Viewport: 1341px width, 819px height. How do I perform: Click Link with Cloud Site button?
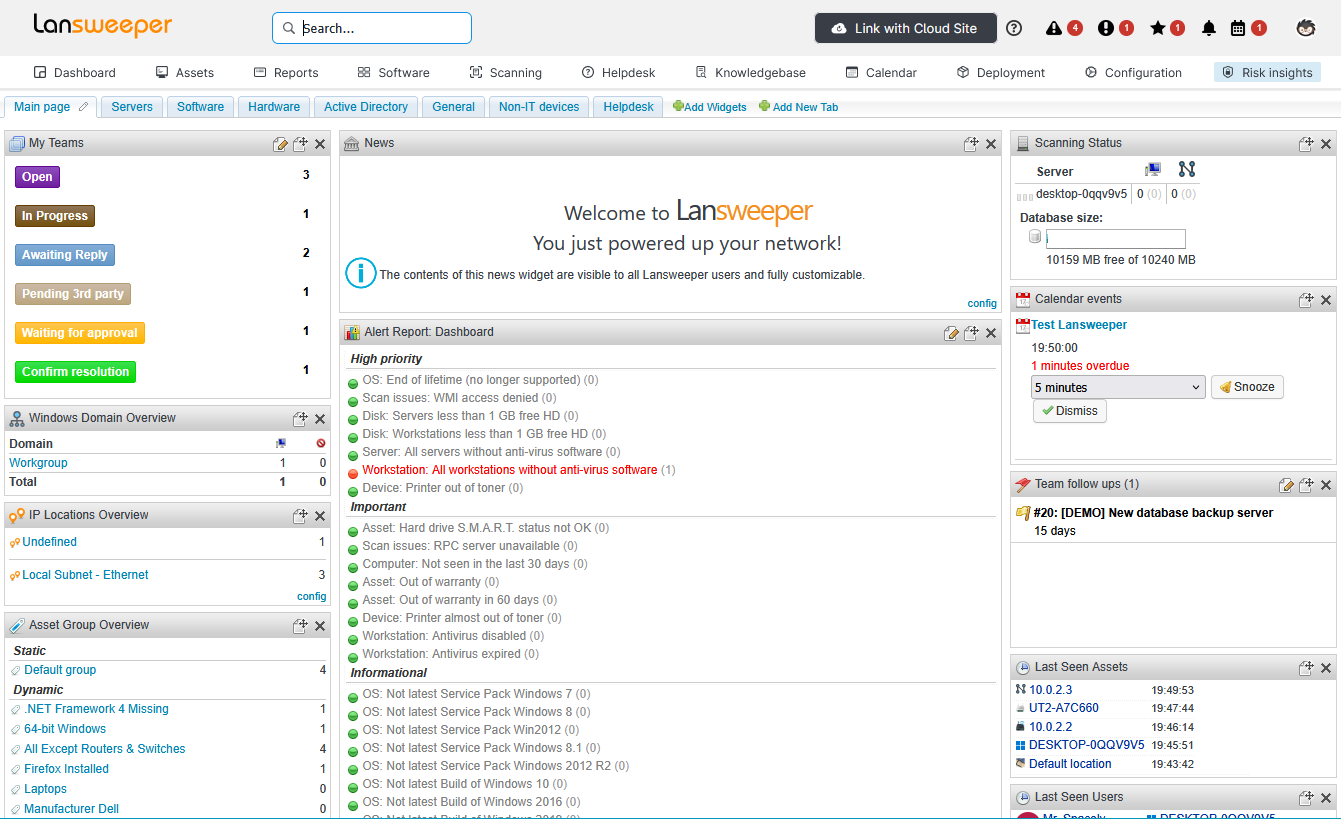(906, 28)
